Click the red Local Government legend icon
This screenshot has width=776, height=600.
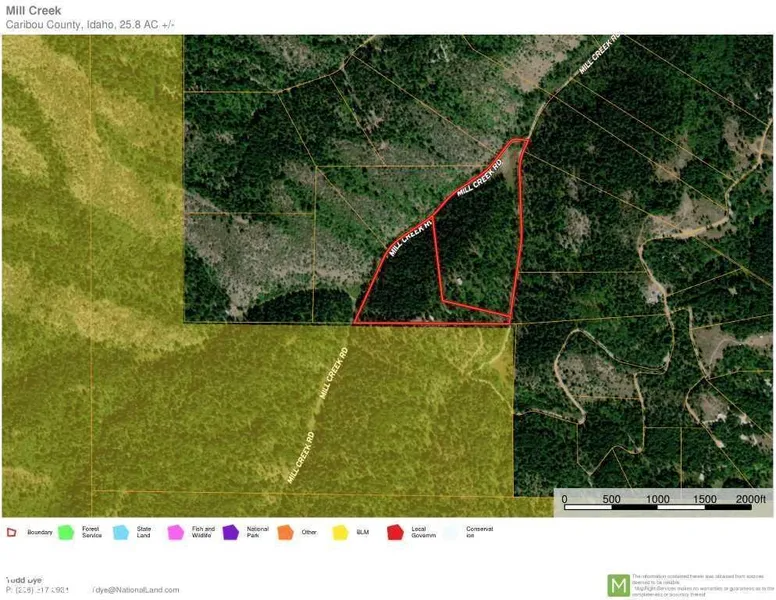pyautogui.click(x=394, y=532)
